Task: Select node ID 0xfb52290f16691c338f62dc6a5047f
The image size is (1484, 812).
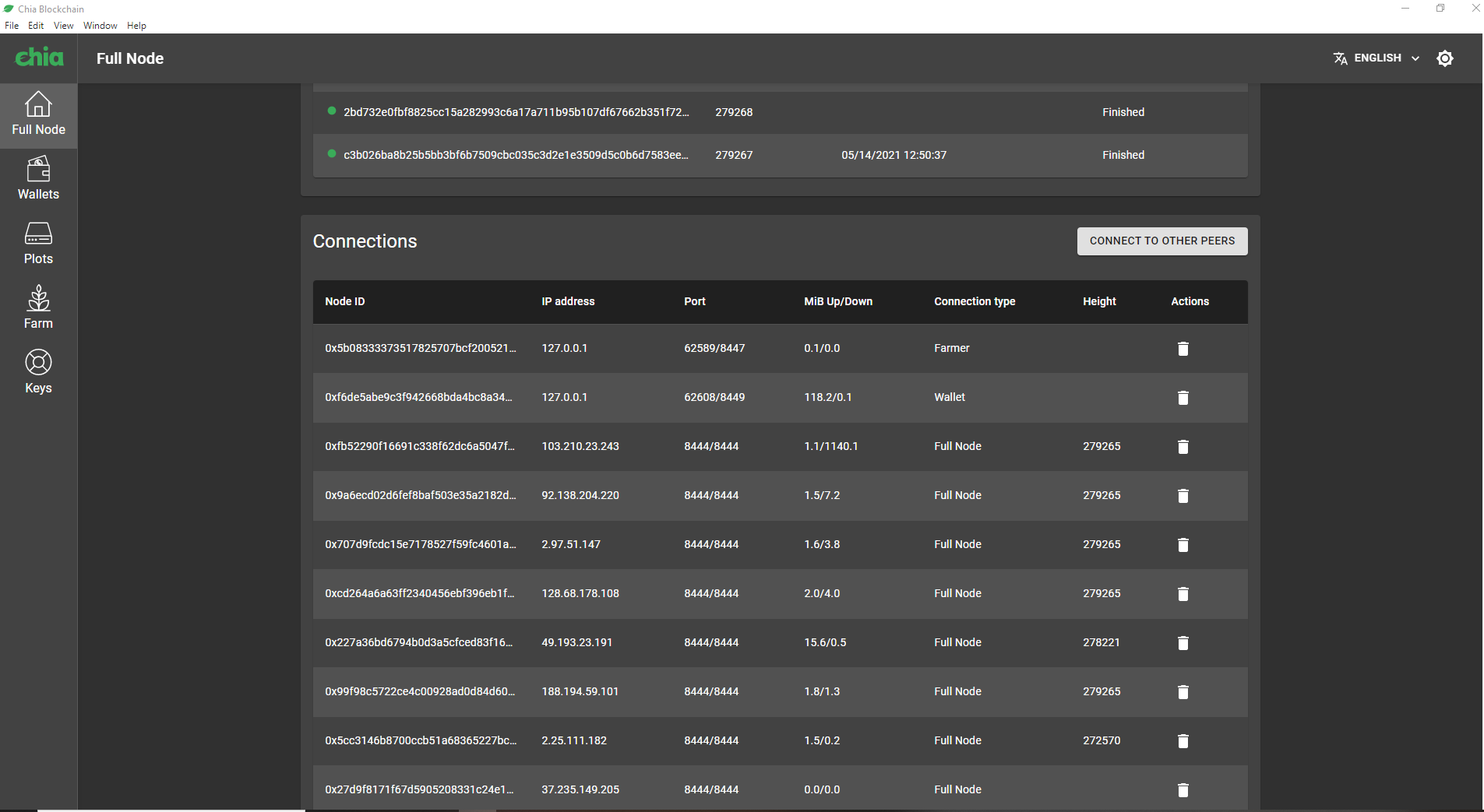Action: [x=420, y=446]
